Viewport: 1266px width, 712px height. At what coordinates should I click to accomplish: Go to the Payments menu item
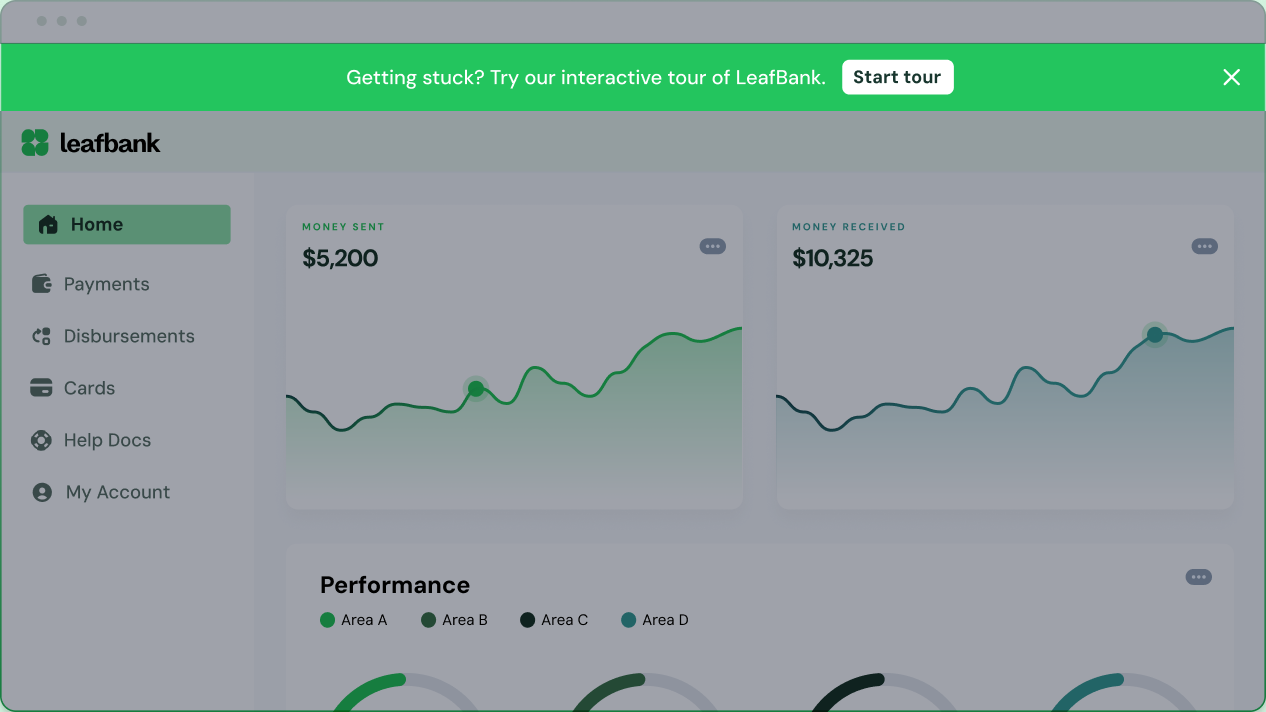pos(106,284)
